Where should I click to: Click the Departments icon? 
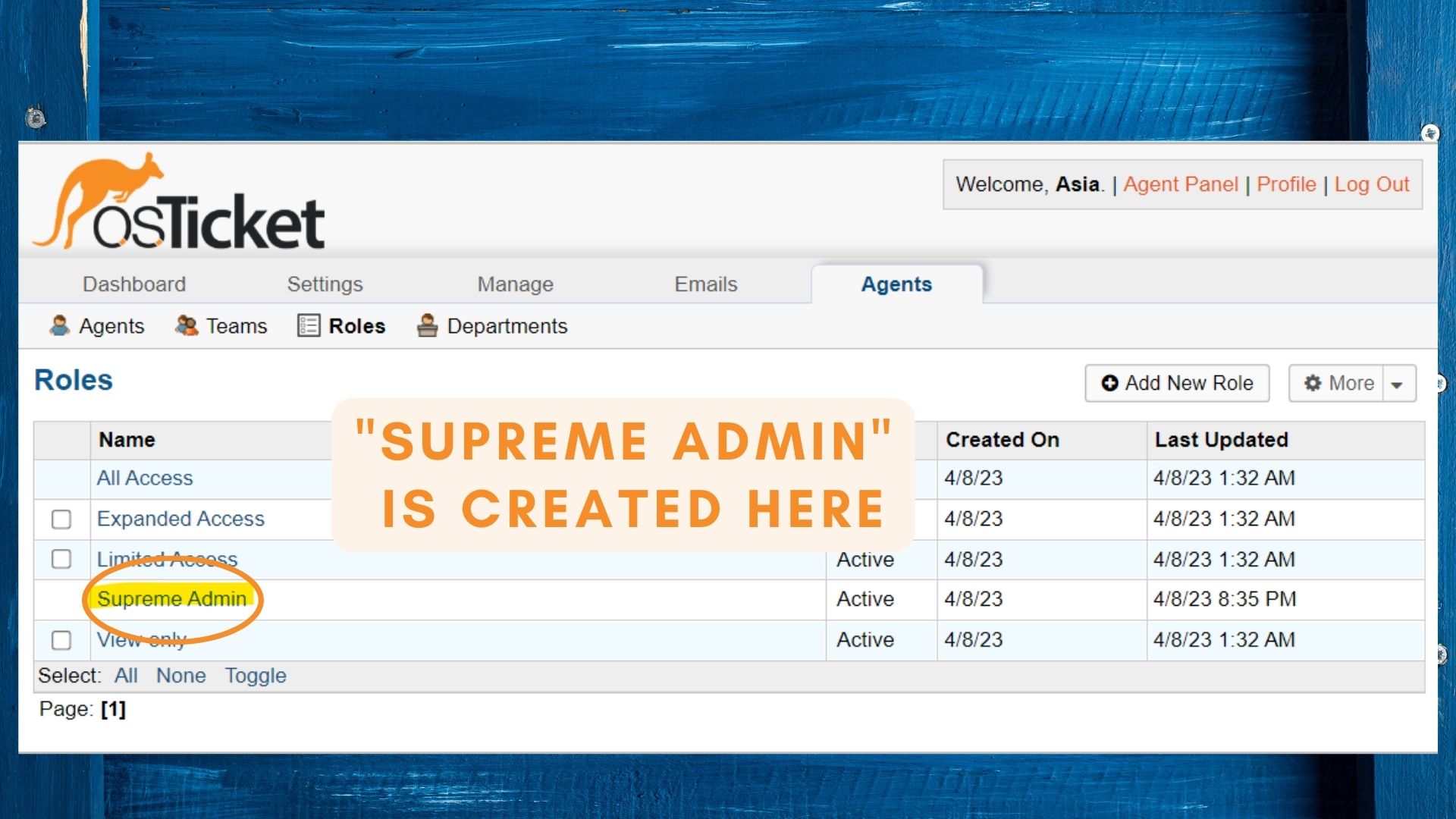point(428,325)
